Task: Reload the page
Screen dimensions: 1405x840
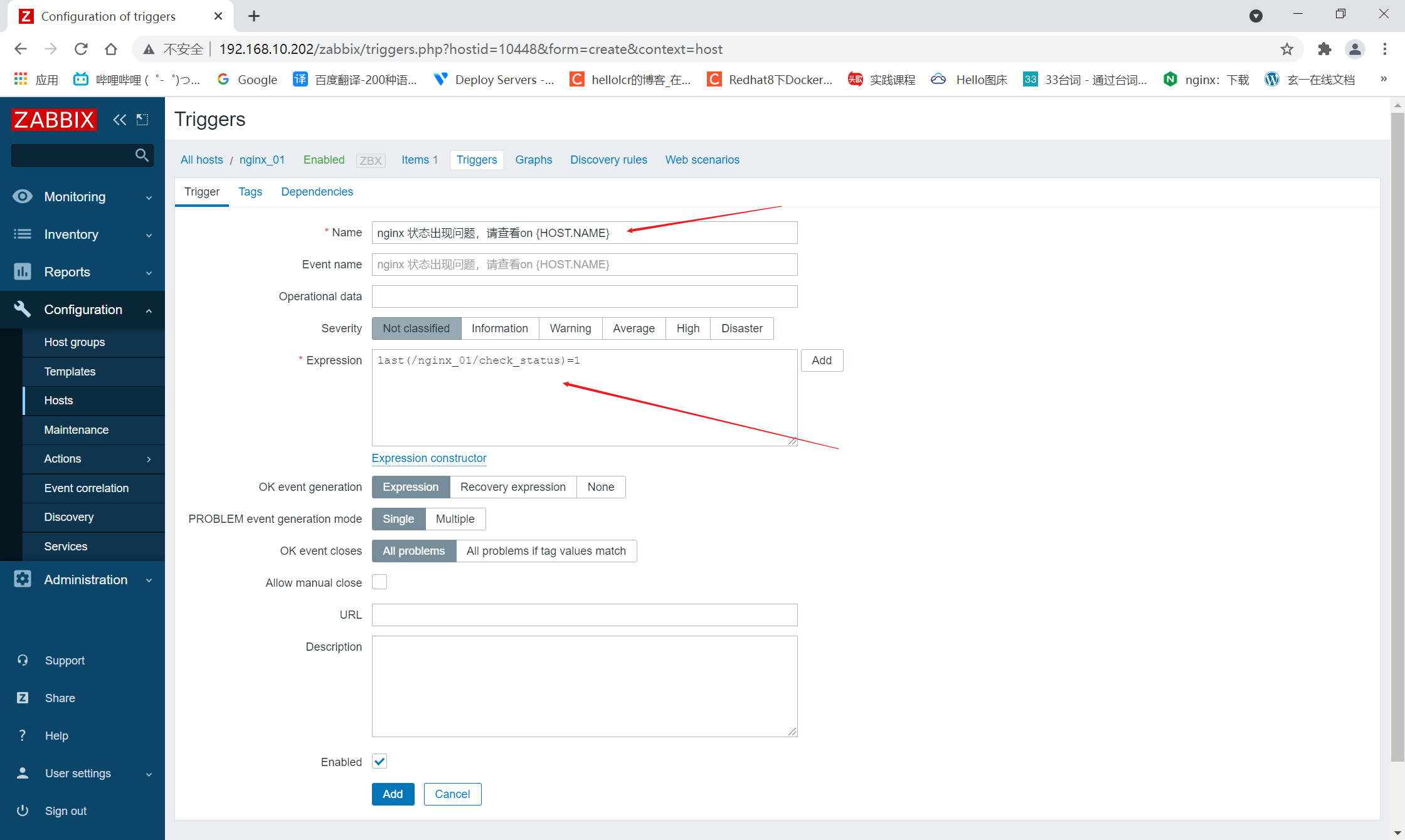Action: click(81, 49)
